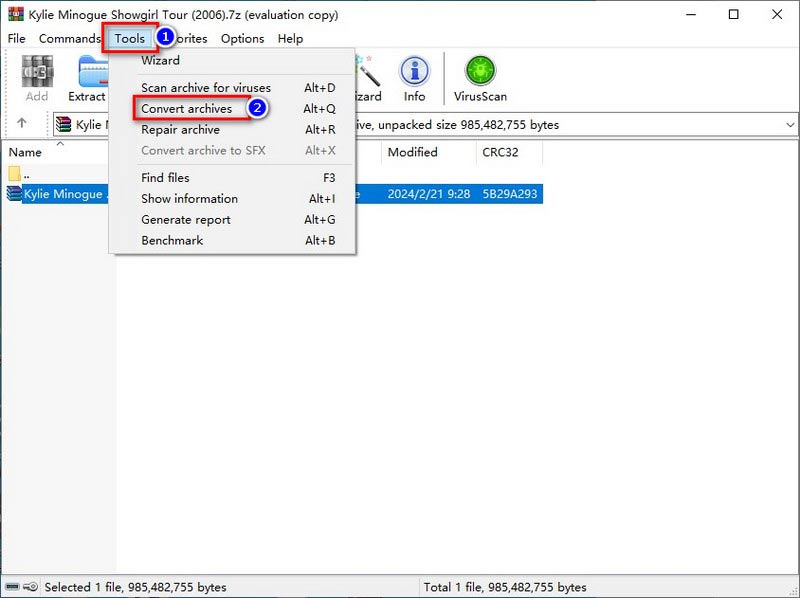
Task: Click the unpacked size text in address bar
Action: tap(468, 125)
